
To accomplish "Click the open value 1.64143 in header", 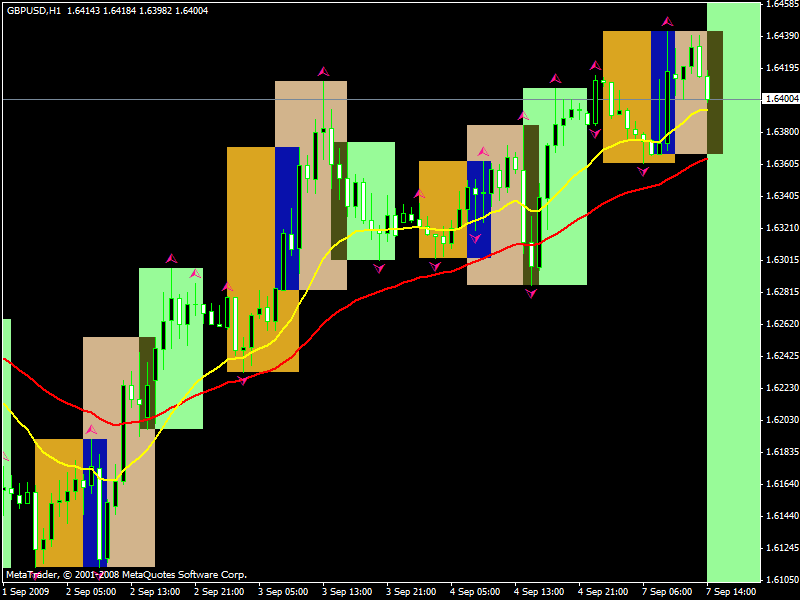I will tap(84, 10).
